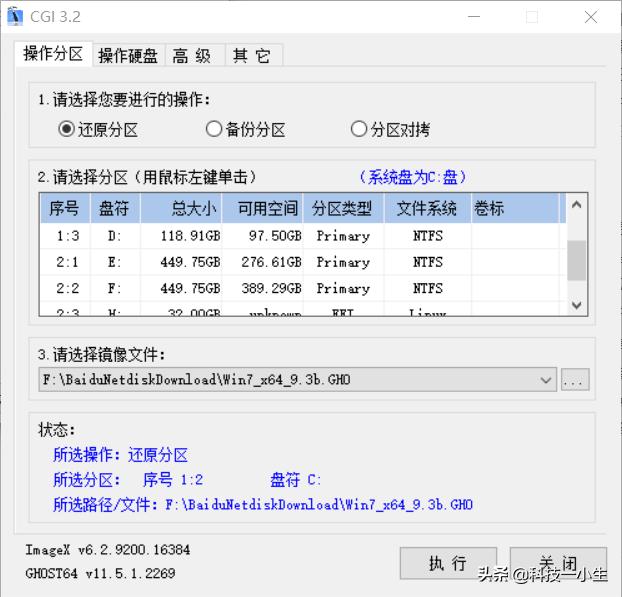Switch to the 操作分区 tab
Screen dimensions: 622x597
click(54, 54)
